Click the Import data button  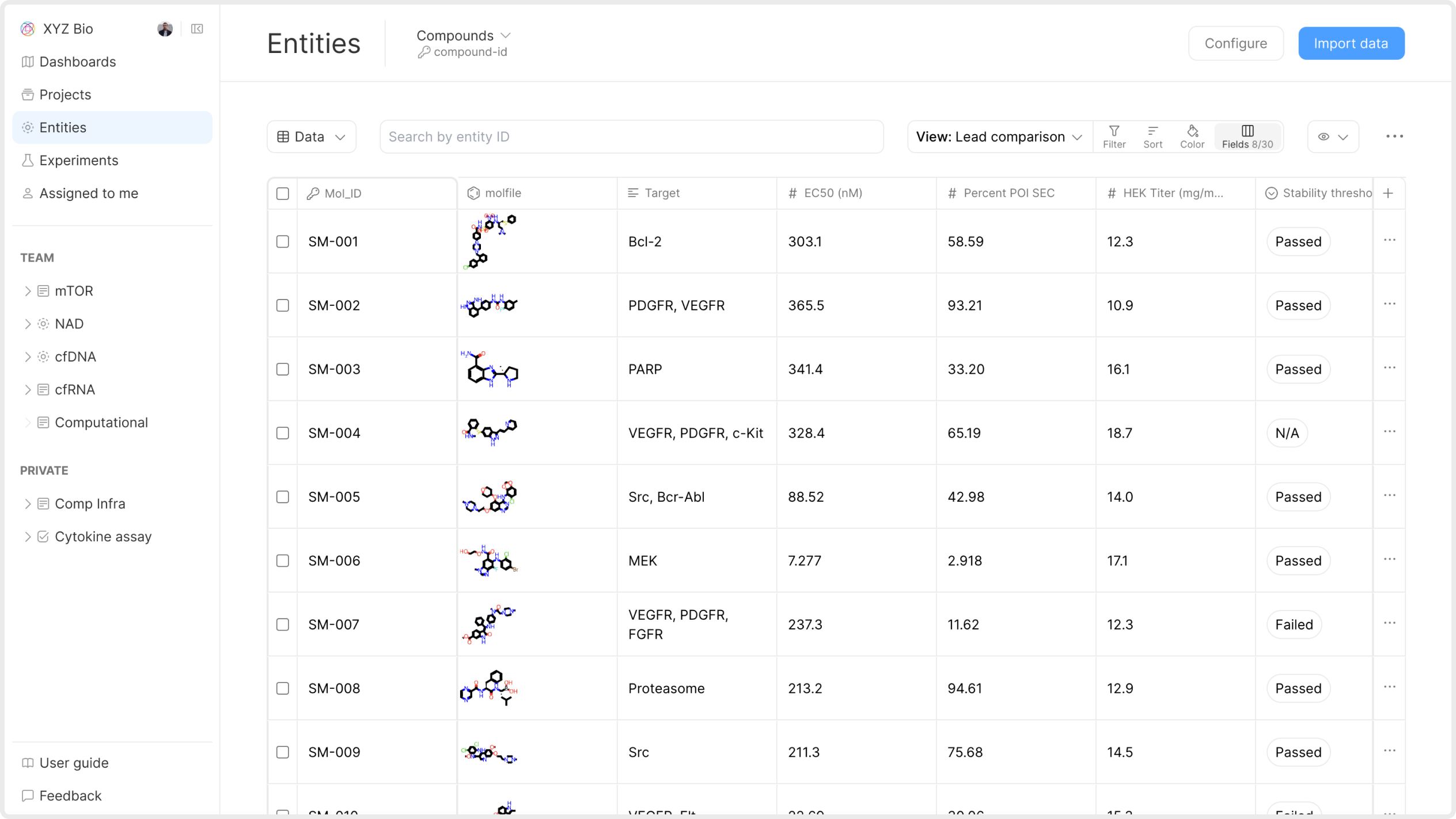click(1351, 43)
